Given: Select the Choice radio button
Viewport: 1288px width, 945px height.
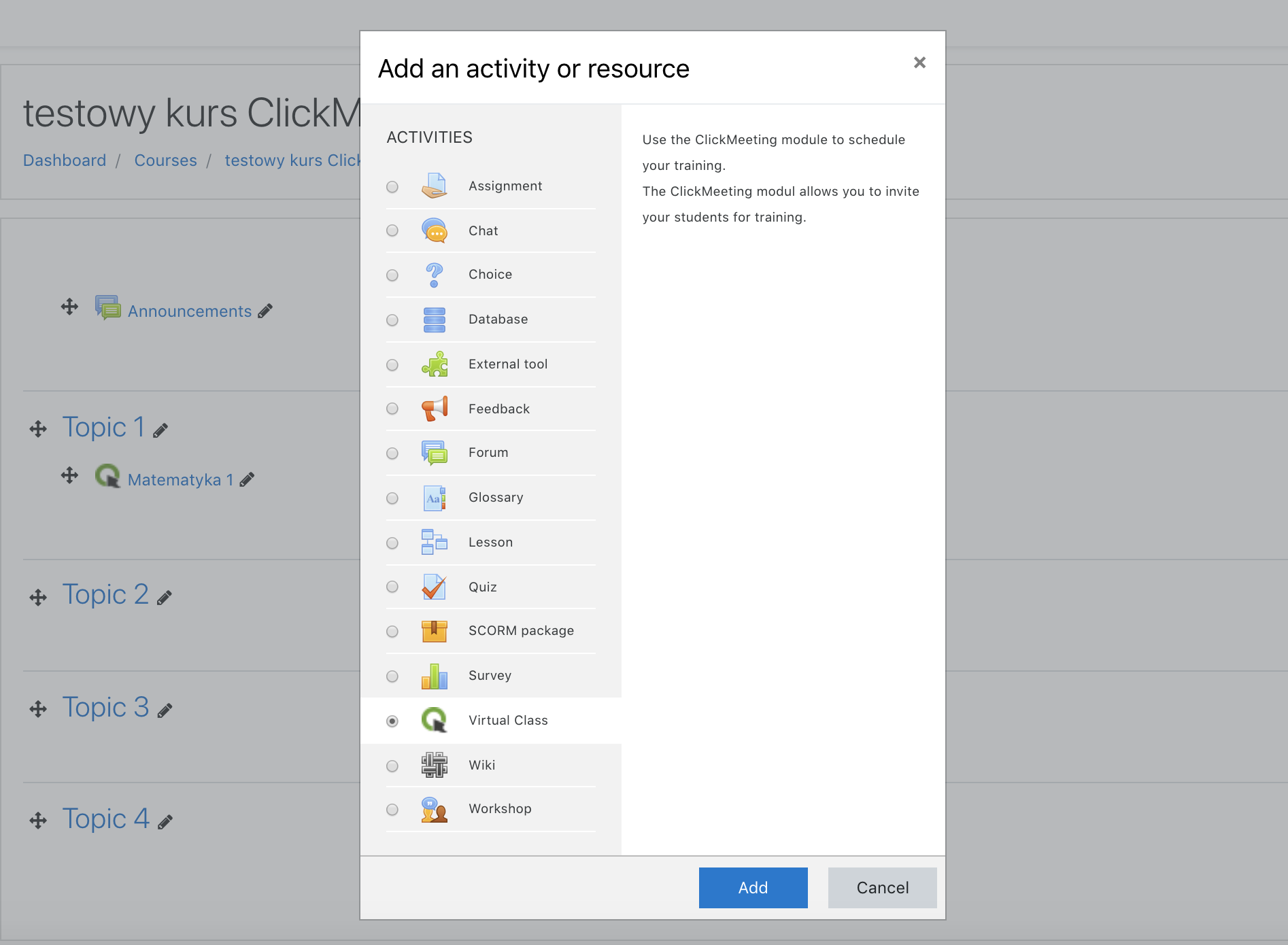Looking at the screenshot, I should coord(392,275).
